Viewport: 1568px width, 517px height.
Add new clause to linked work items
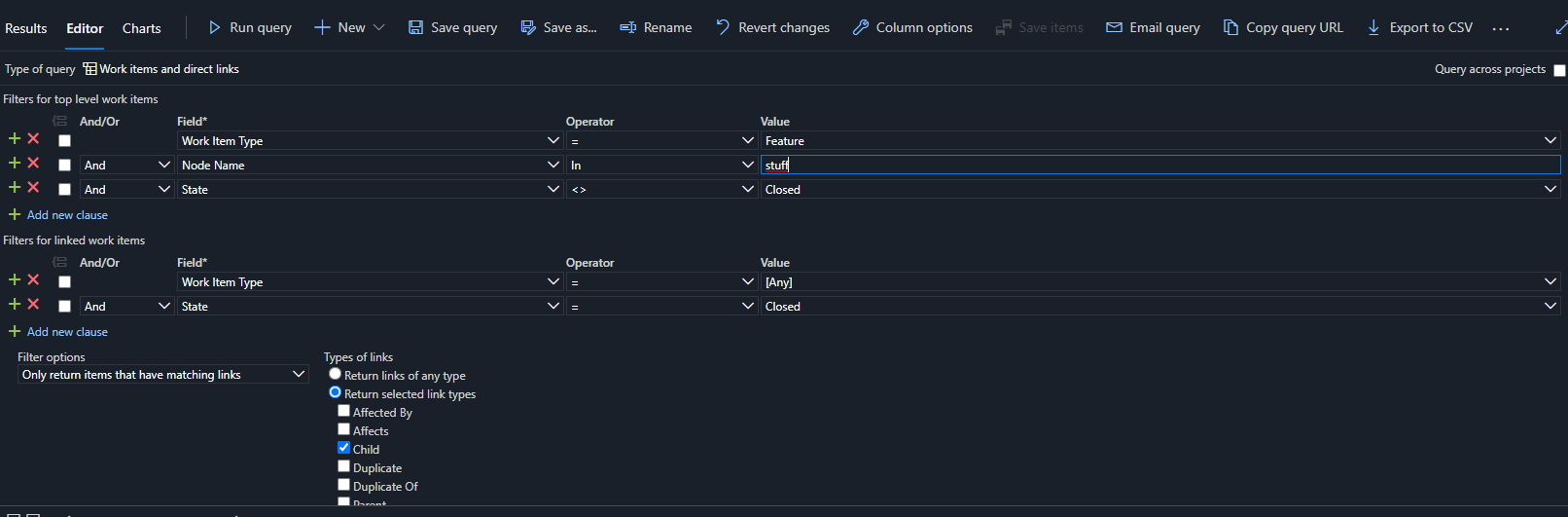click(67, 332)
